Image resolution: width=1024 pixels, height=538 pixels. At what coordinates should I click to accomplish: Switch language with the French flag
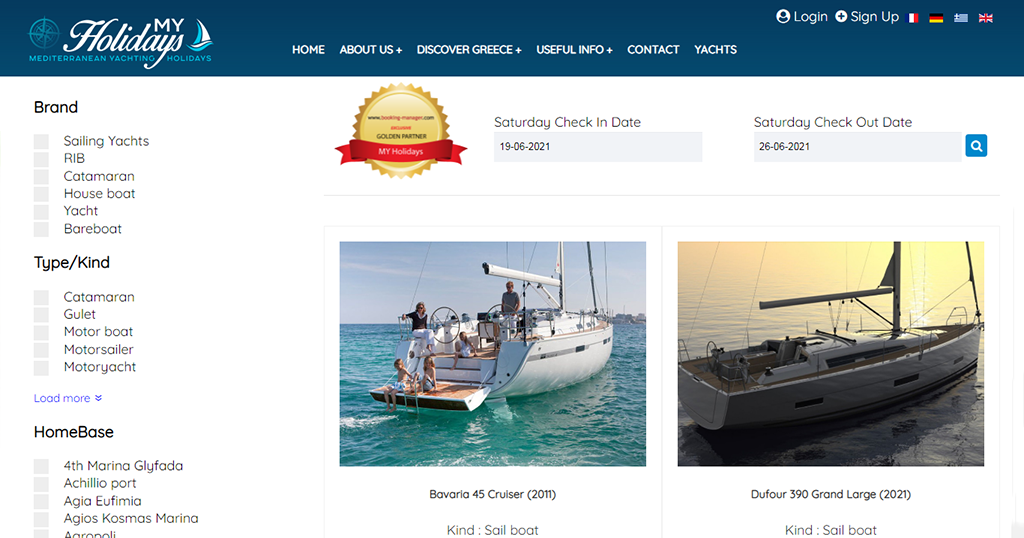coord(913,18)
